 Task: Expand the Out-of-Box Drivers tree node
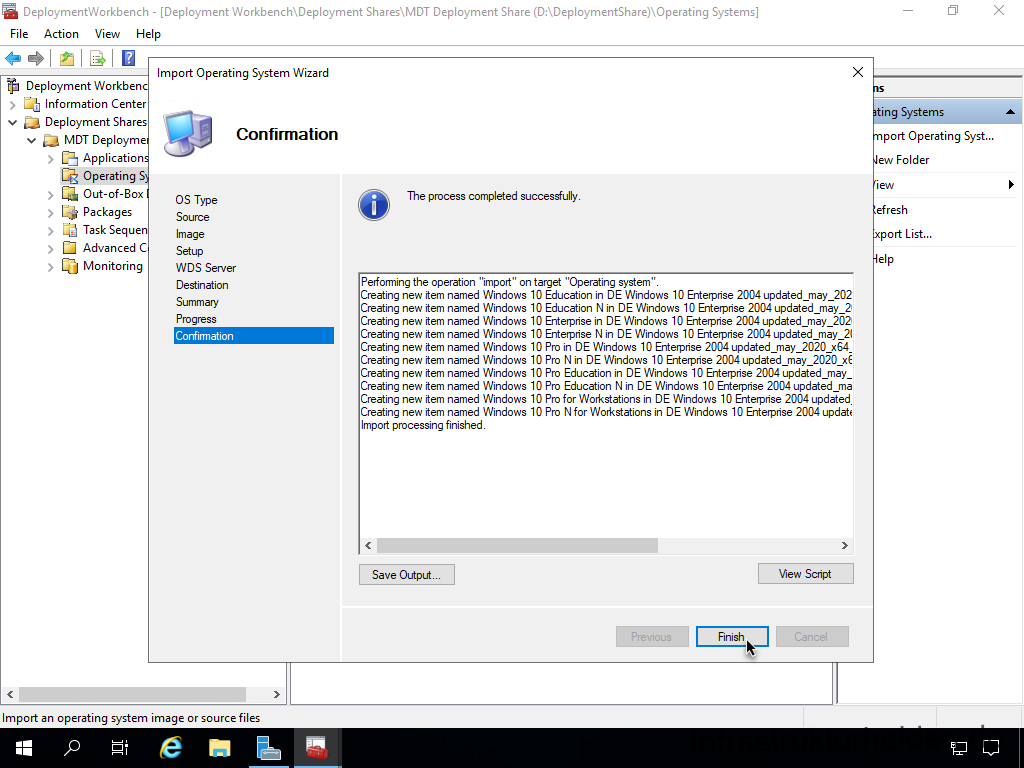click(51, 195)
